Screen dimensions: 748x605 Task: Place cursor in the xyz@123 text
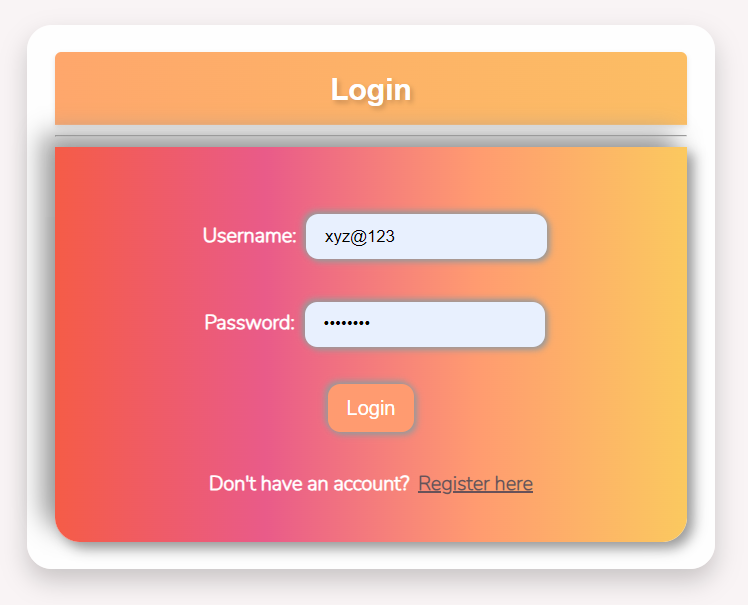coord(360,237)
